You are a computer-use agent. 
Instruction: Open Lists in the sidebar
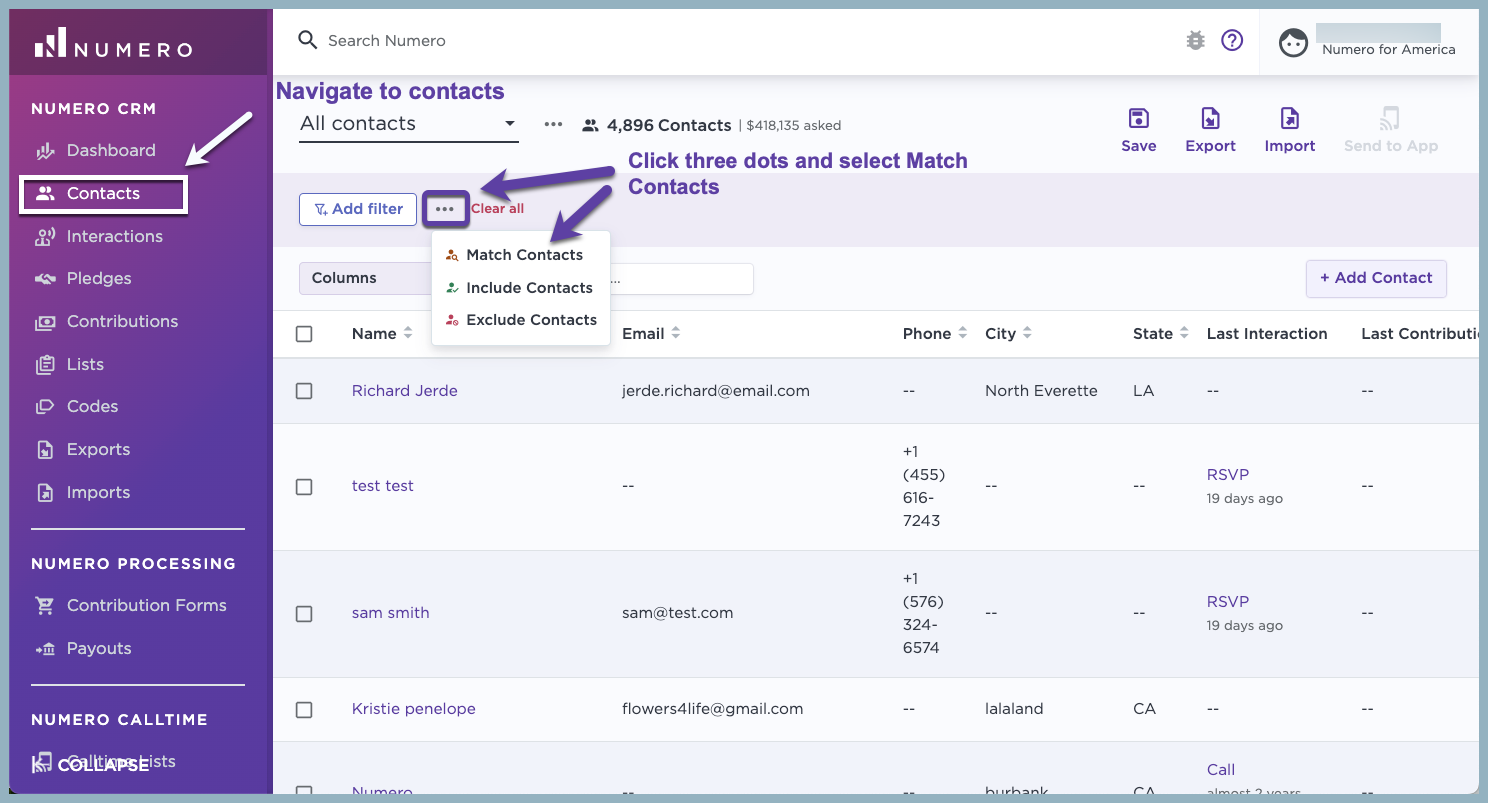point(69,365)
